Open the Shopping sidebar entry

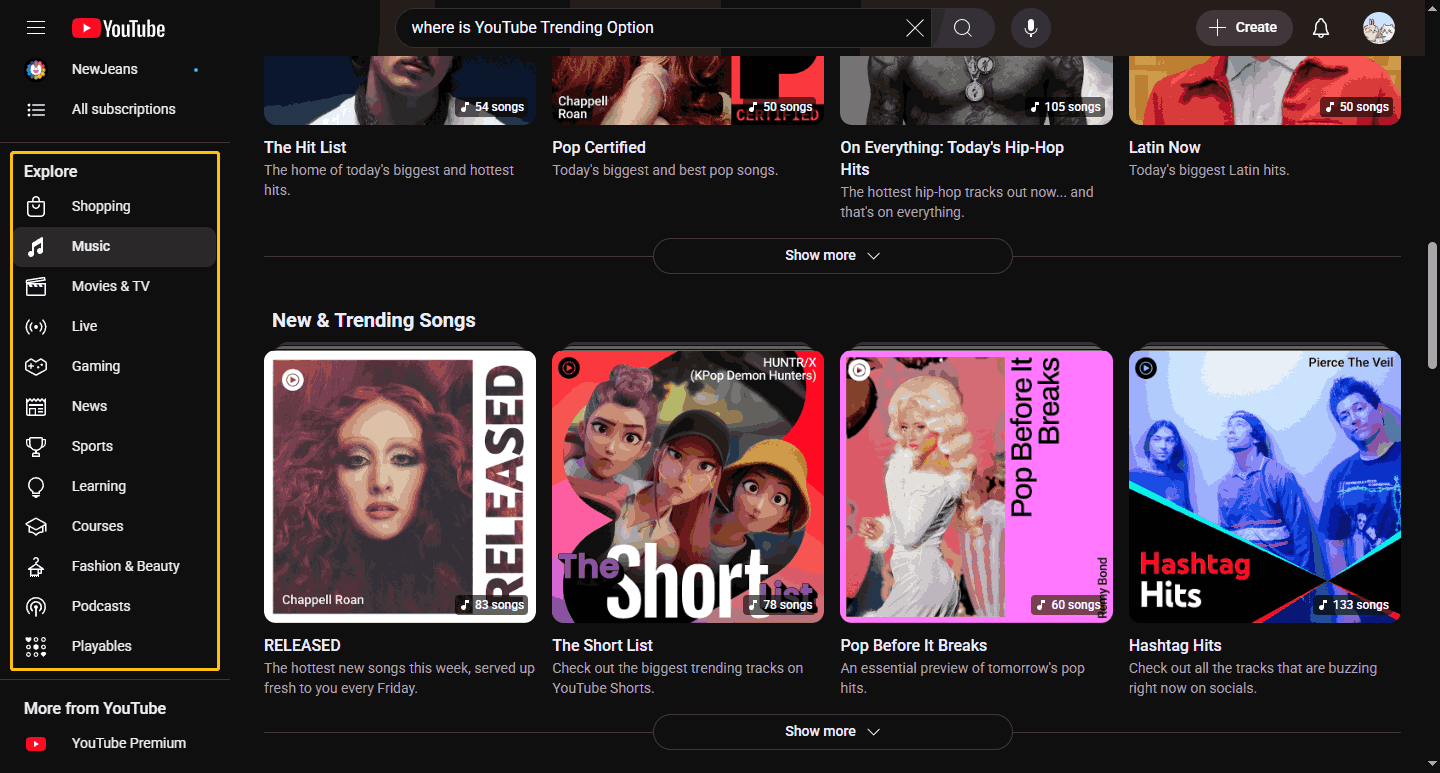114,206
